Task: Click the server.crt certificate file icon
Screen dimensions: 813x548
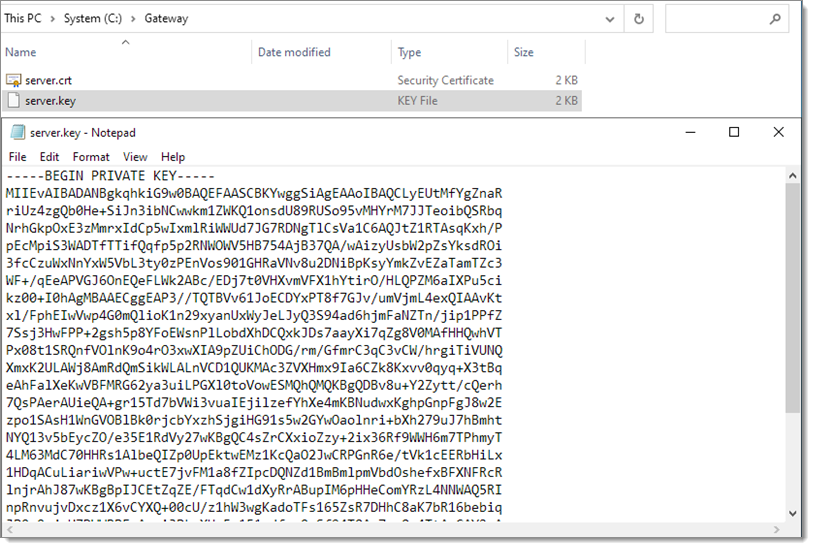Action: 13,80
